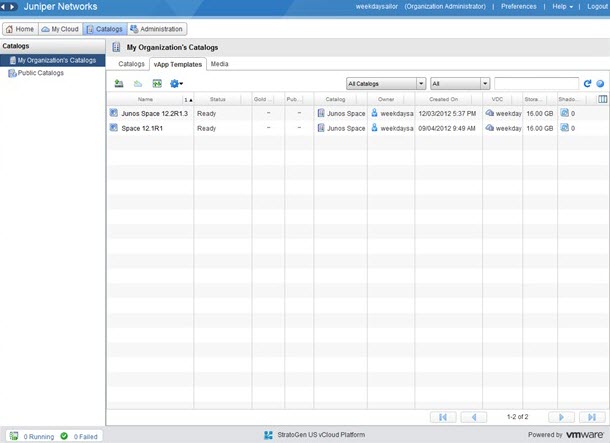Sort by the Status column header

[x=217, y=99]
